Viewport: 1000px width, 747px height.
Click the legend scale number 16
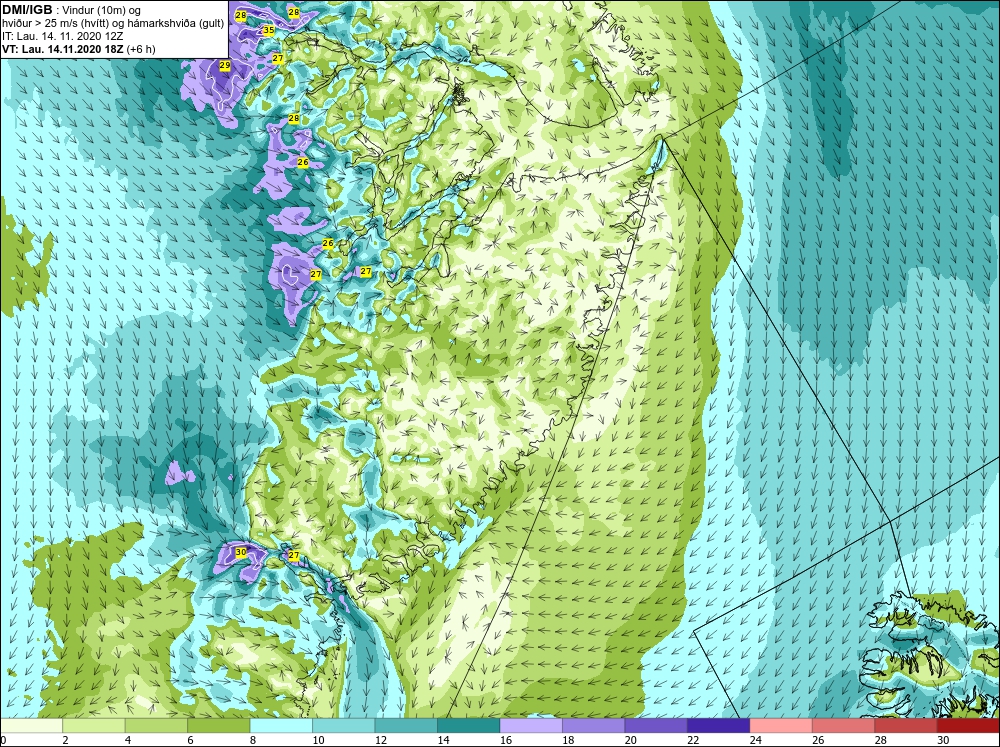coord(506,740)
